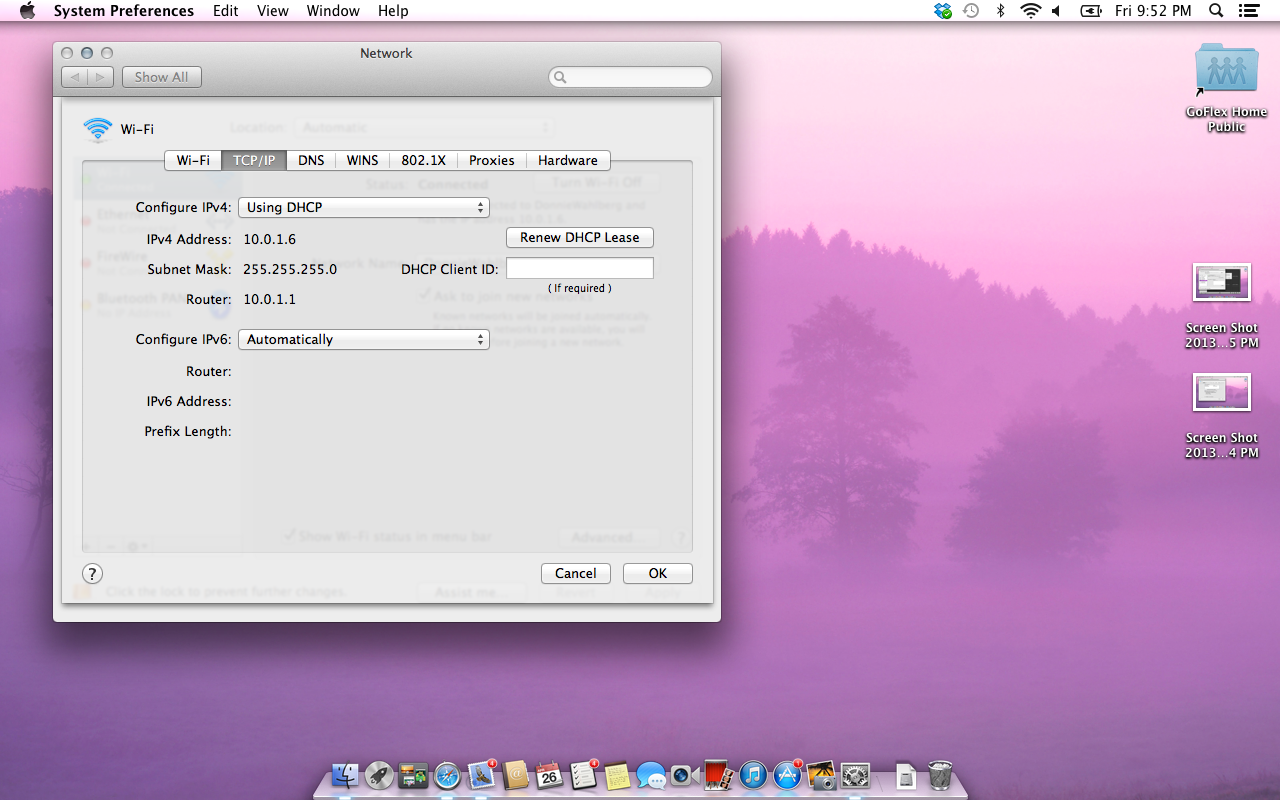Open the Hardware tab

[x=567, y=160]
